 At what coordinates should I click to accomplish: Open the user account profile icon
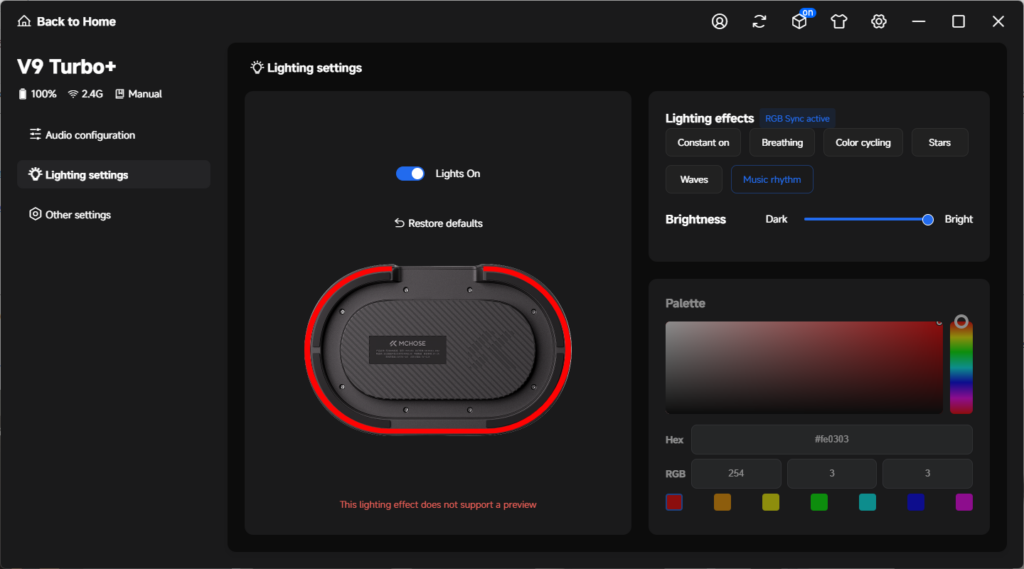[x=719, y=22]
